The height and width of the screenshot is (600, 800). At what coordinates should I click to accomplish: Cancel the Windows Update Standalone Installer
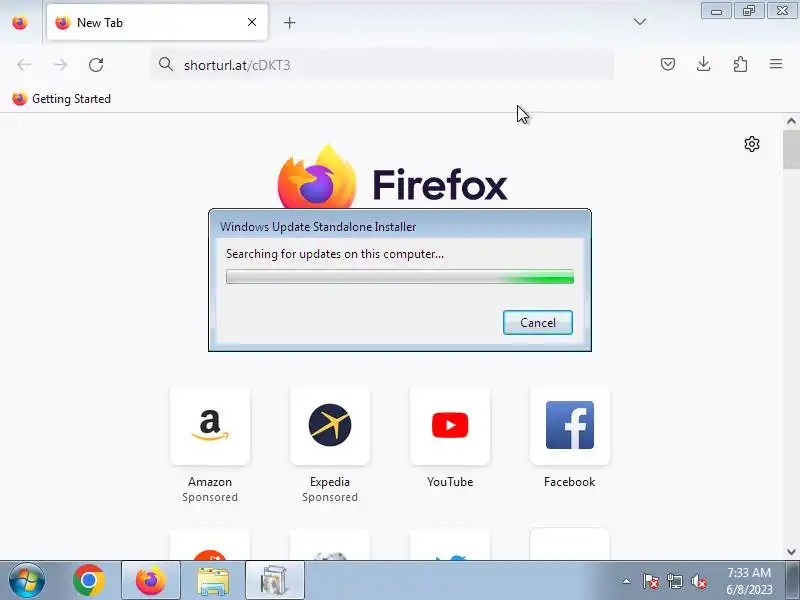pos(538,322)
